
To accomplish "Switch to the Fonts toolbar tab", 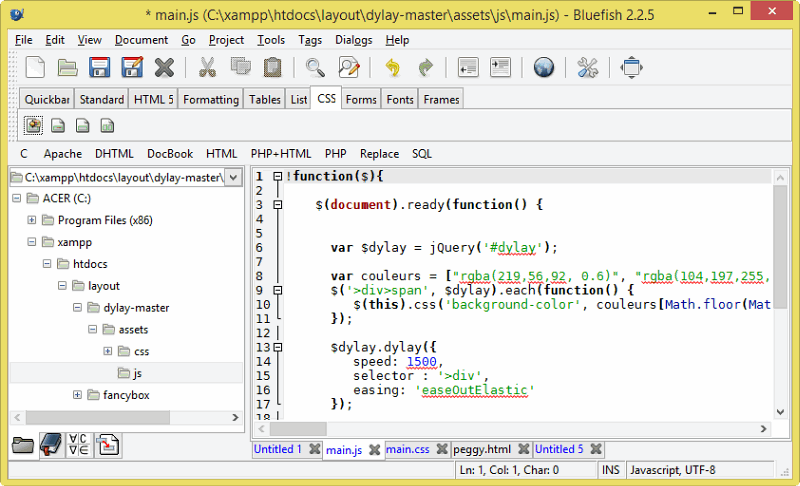I will tap(400, 99).
